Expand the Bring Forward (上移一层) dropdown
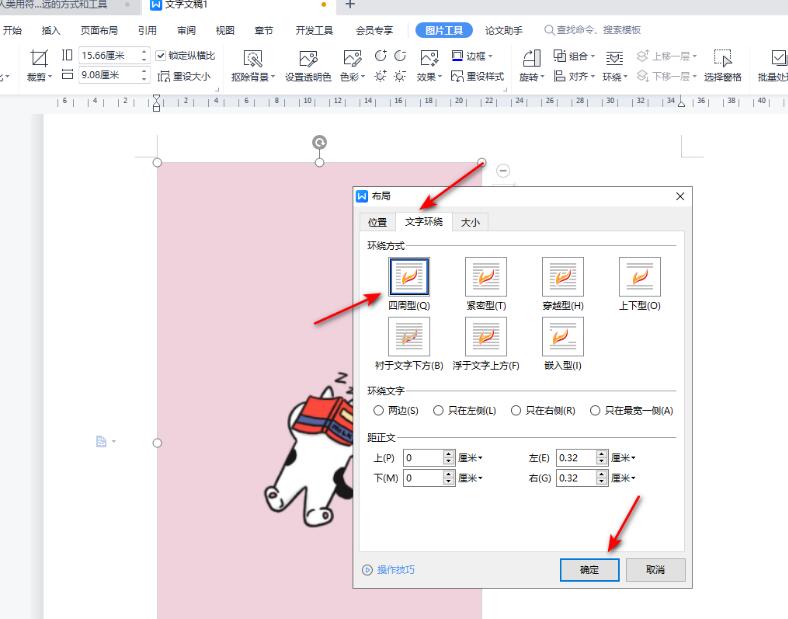Screen dimensions: 788x619 (x=695, y=56)
